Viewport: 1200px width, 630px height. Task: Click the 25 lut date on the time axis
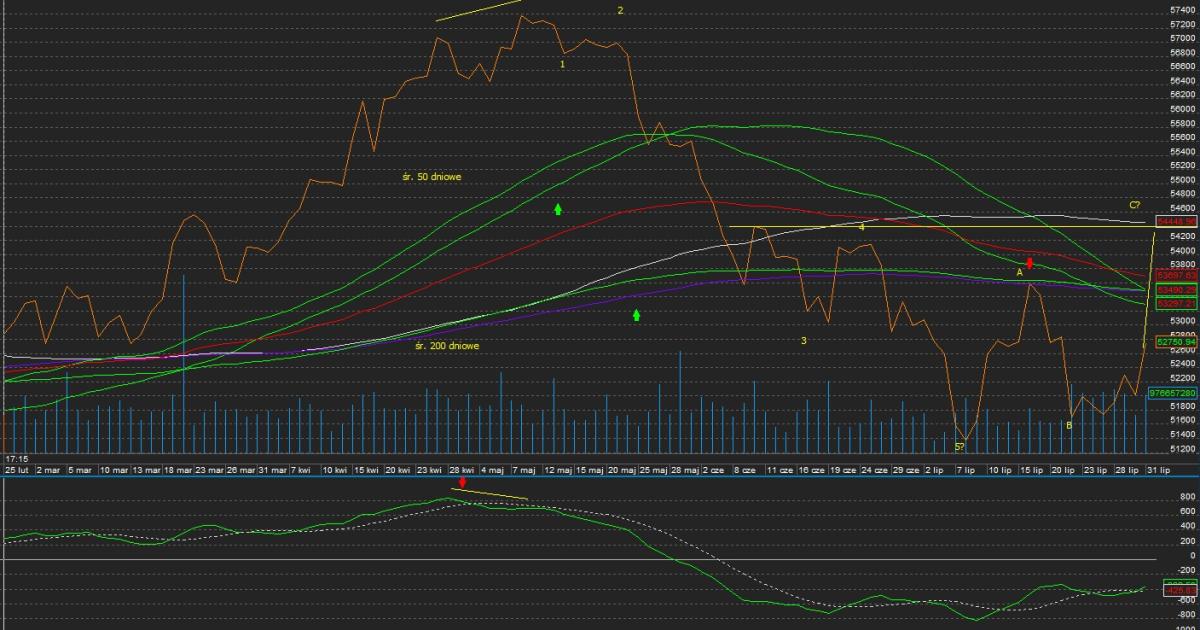point(16,469)
